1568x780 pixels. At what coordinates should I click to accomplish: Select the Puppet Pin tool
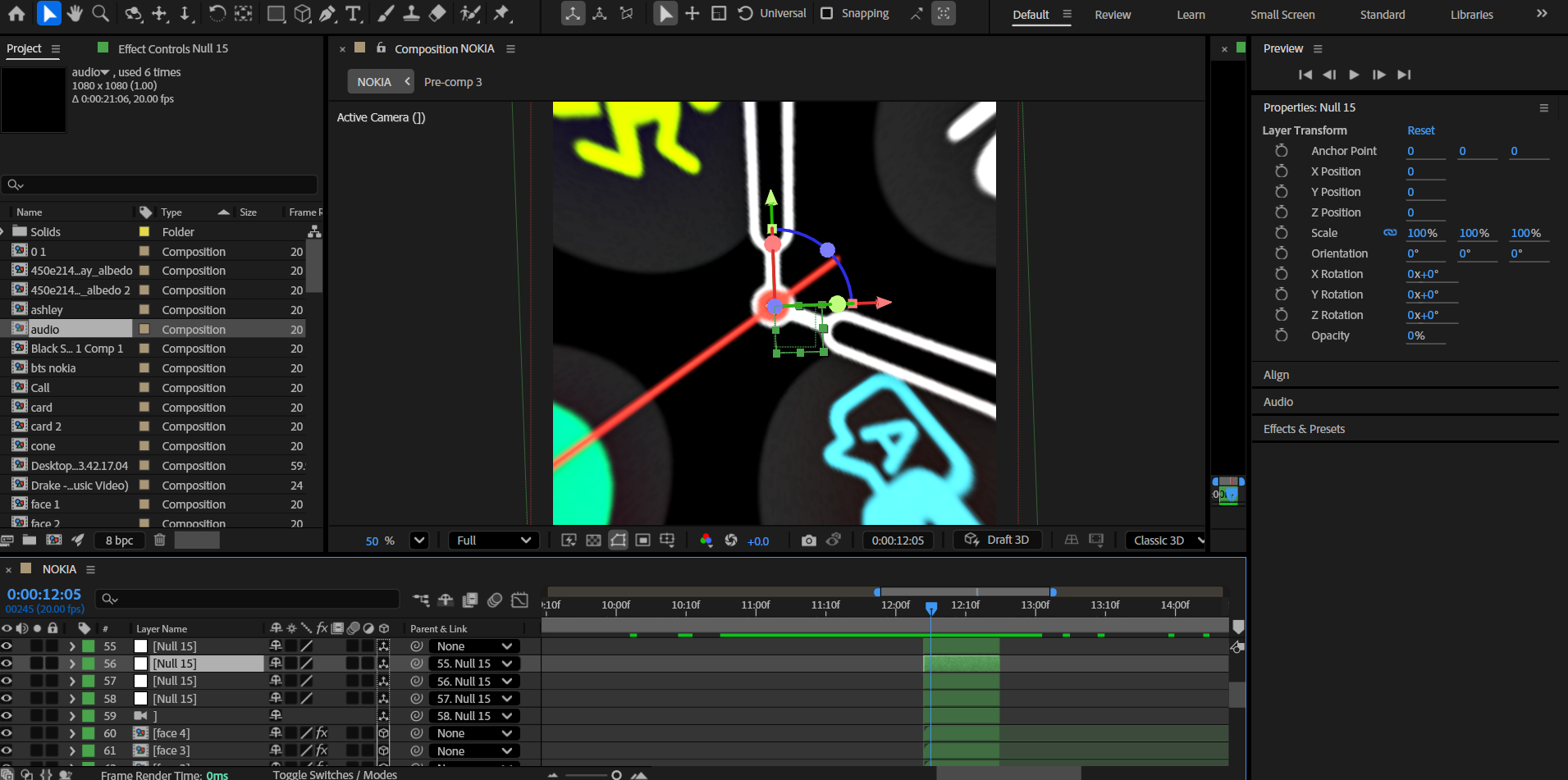501,13
